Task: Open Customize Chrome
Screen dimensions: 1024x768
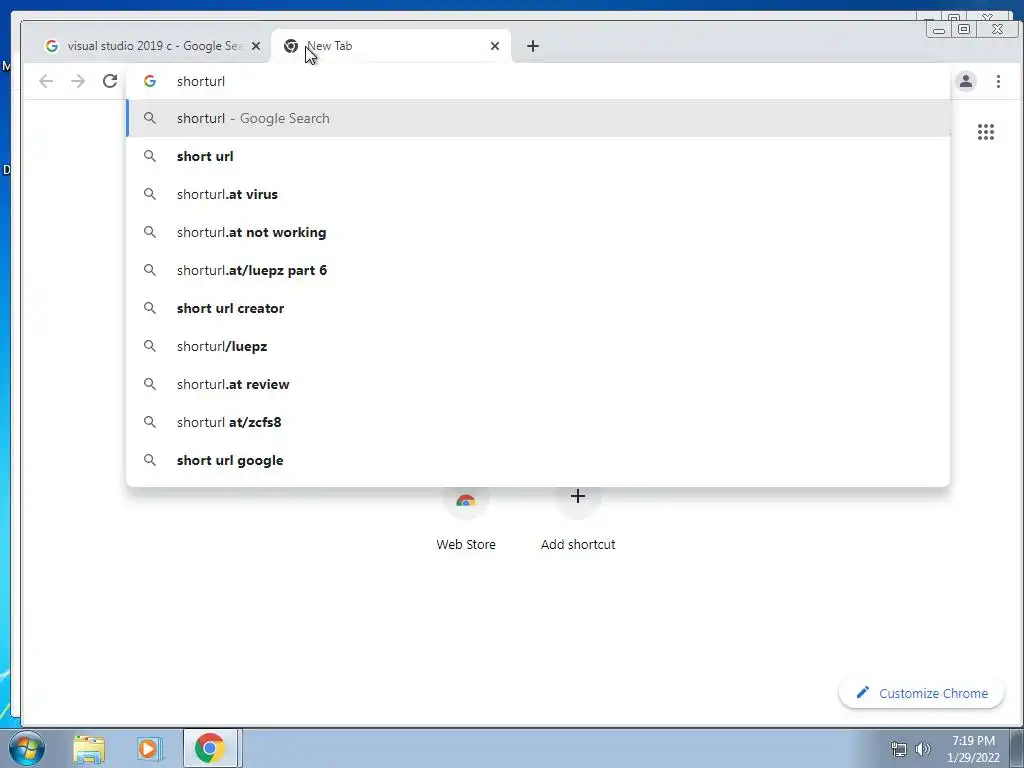Action: click(921, 693)
